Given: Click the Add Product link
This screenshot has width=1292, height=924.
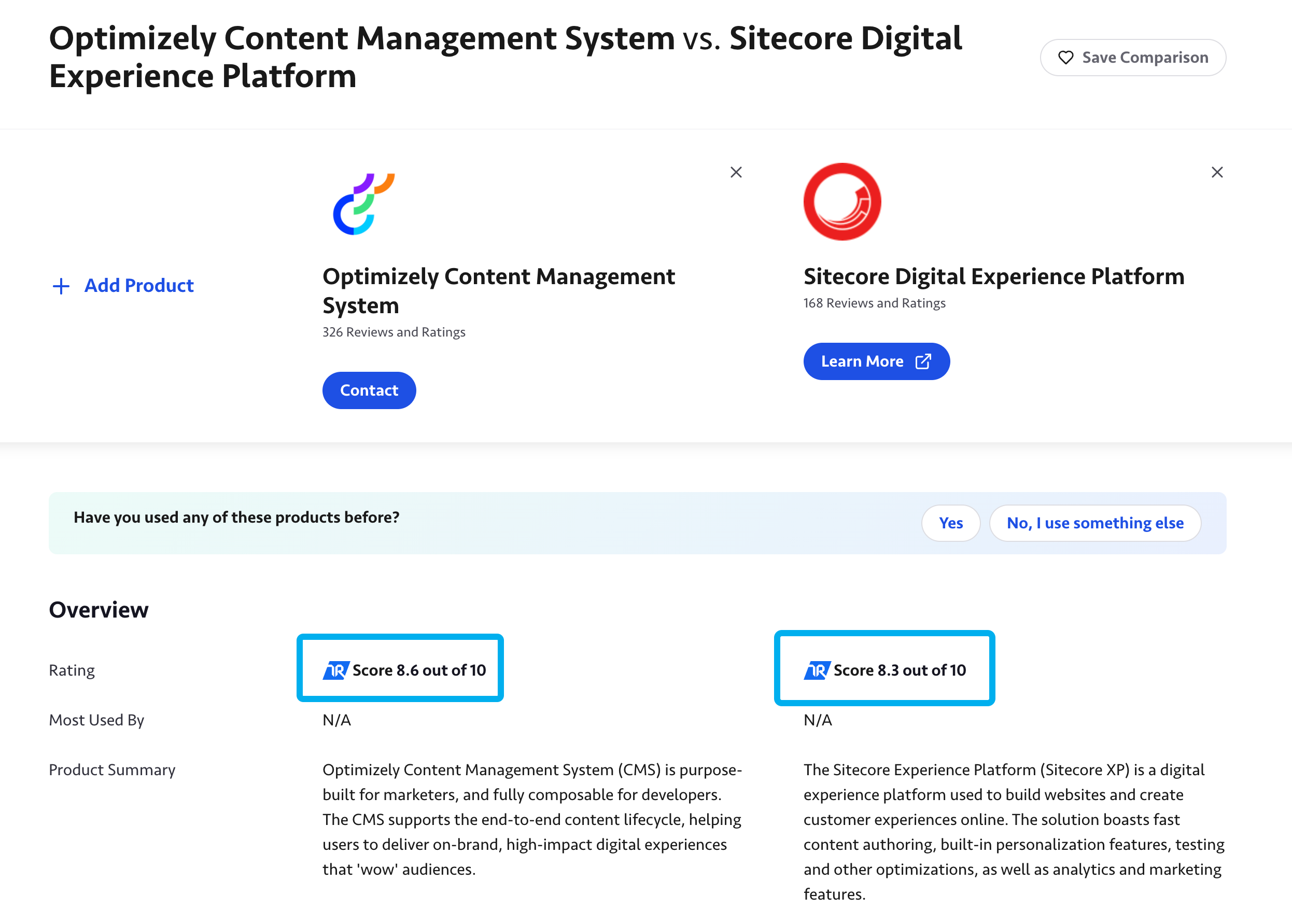Looking at the screenshot, I should [x=138, y=285].
